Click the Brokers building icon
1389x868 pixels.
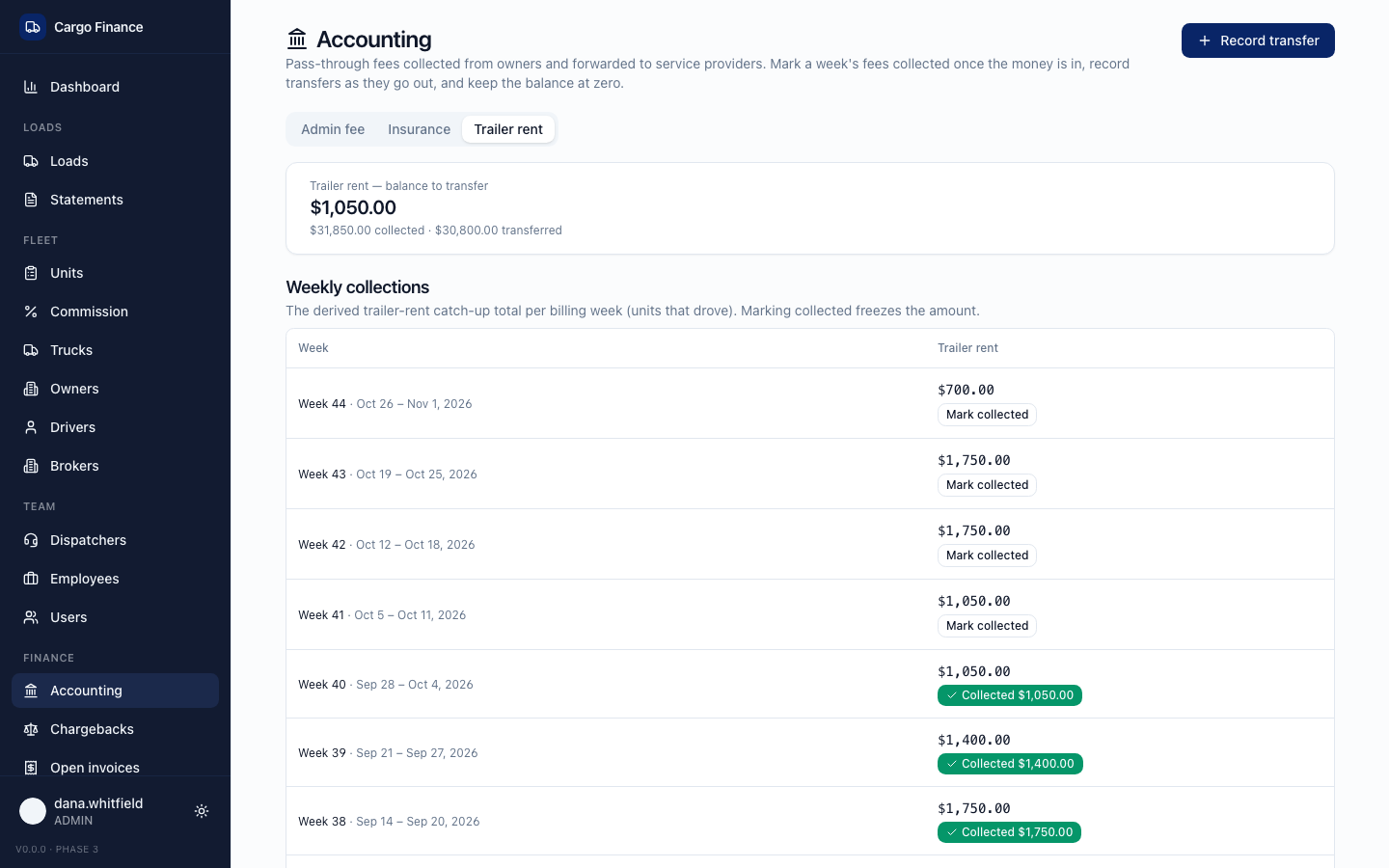pyautogui.click(x=31, y=466)
